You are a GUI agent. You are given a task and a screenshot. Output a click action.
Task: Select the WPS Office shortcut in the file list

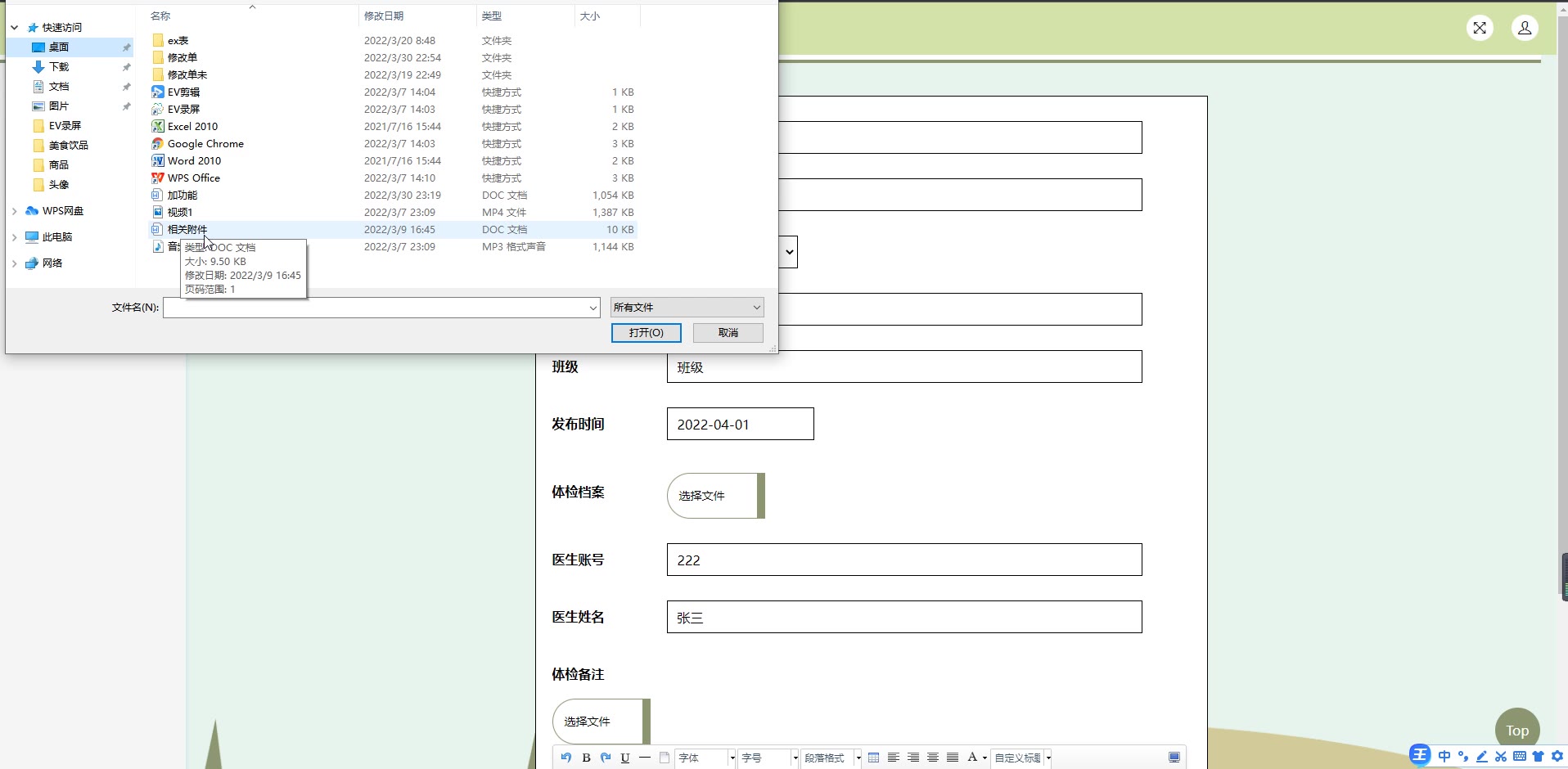(393, 178)
